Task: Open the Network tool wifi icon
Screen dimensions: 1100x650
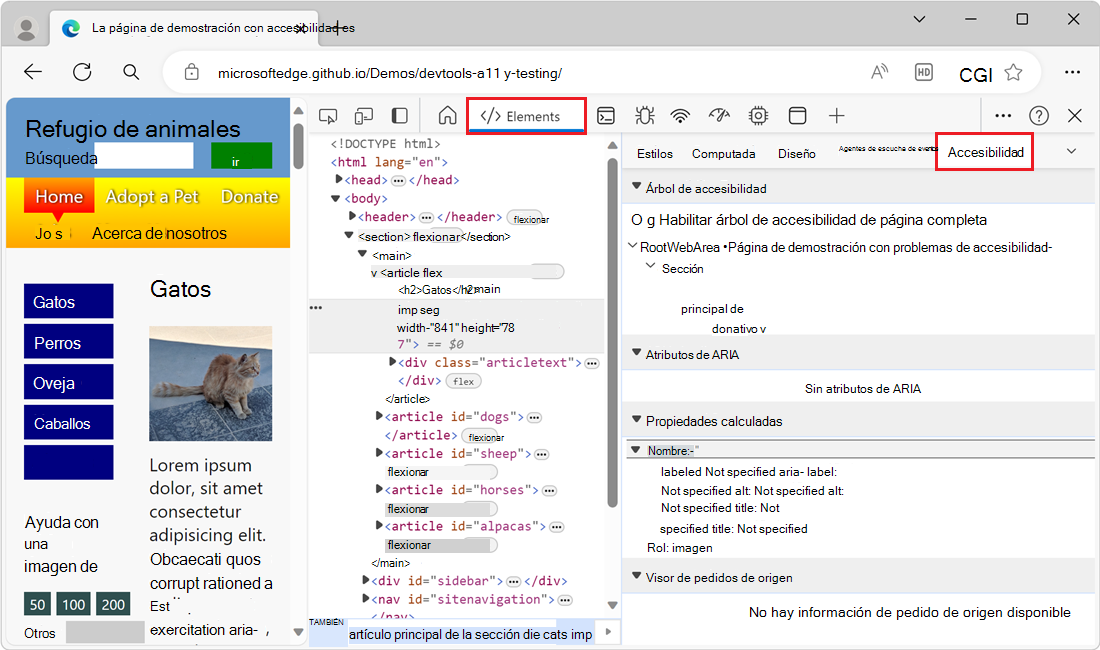Action: (681, 116)
